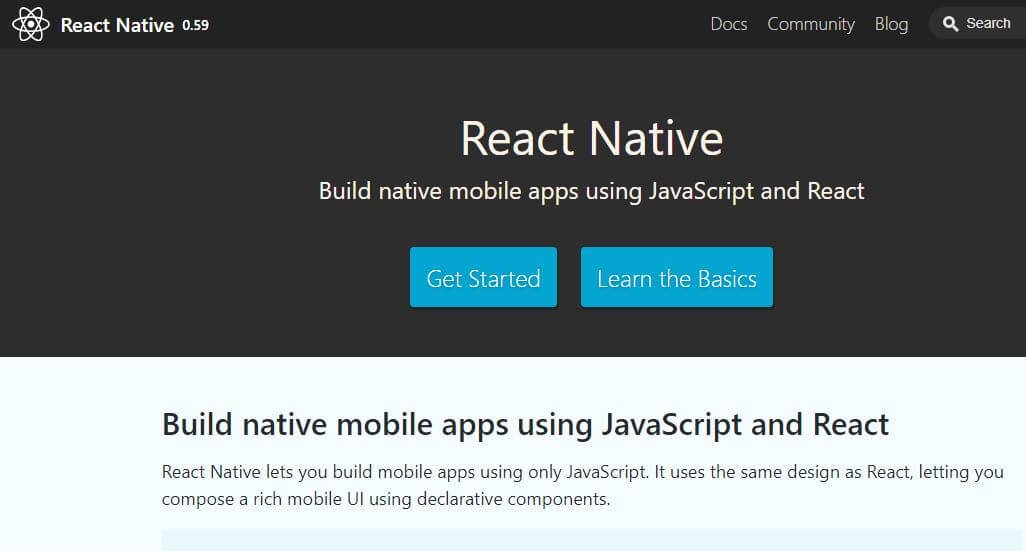
Task: Open the Community navigation link
Action: point(811,24)
